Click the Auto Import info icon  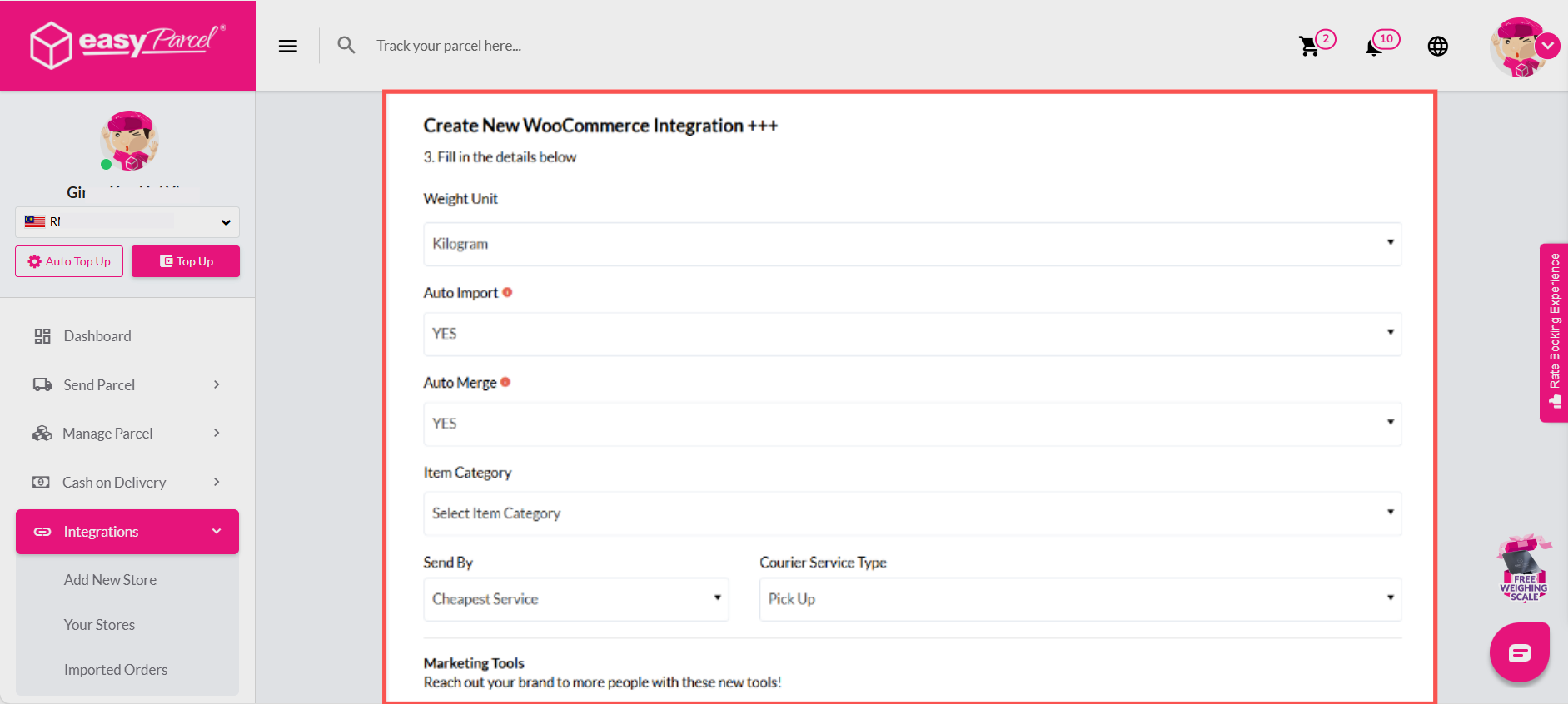point(507,292)
